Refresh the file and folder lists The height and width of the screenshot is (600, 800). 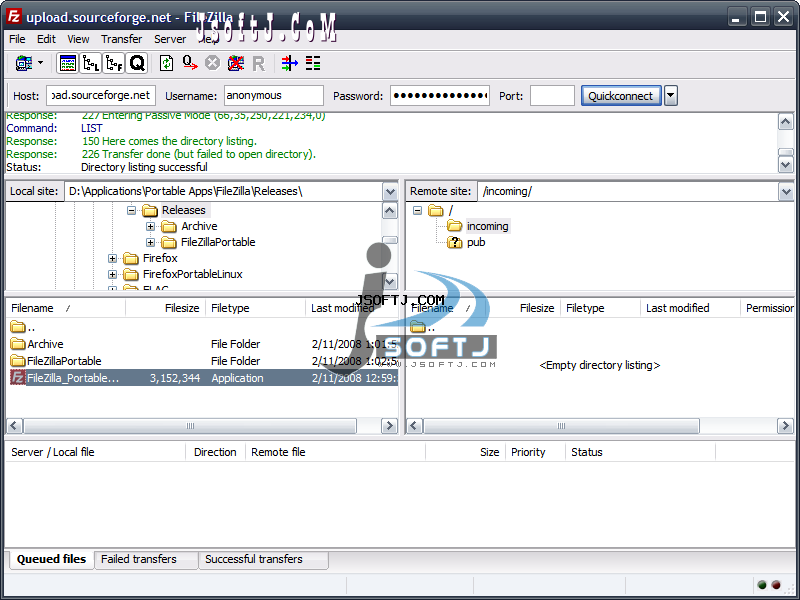166,63
